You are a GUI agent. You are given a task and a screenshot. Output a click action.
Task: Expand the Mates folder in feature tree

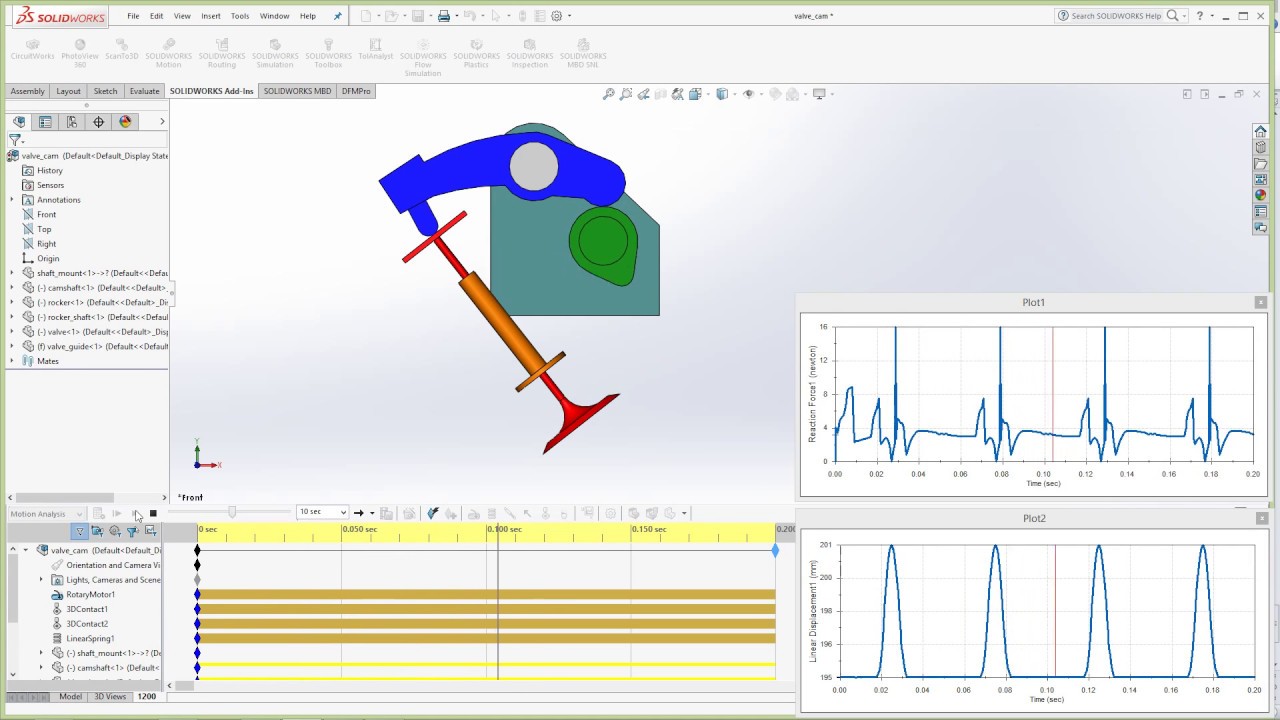point(12,361)
